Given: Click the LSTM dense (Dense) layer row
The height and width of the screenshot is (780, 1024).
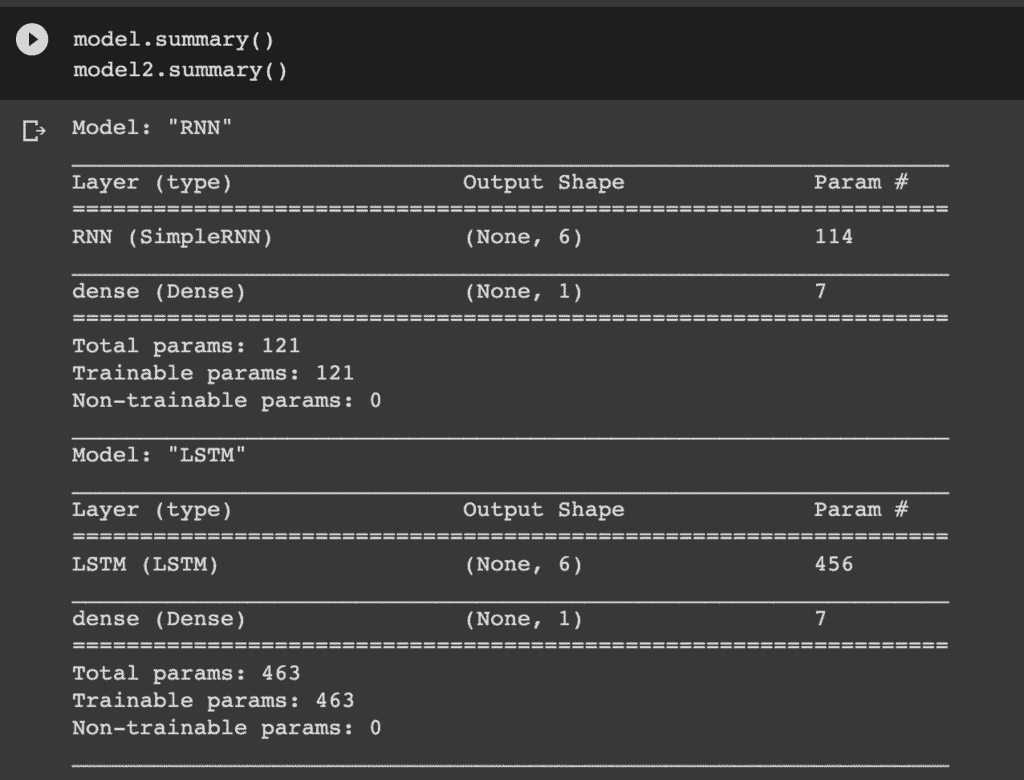Looking at the screenshot, I should pyautogui.click(x=510, y=619).
